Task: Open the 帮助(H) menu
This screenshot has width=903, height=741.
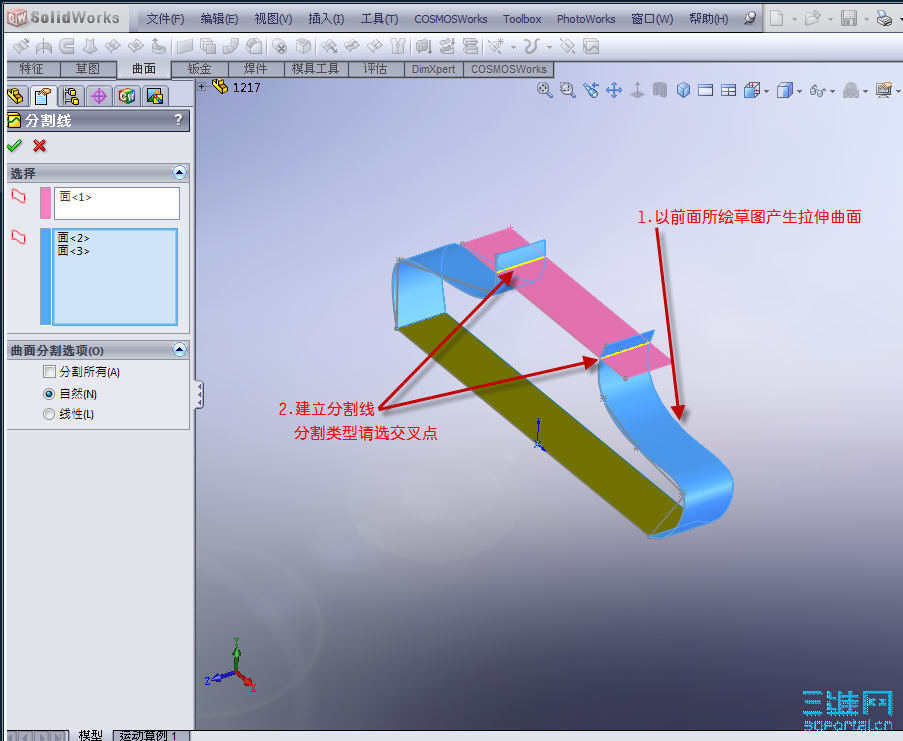Action: coord(709,19)
